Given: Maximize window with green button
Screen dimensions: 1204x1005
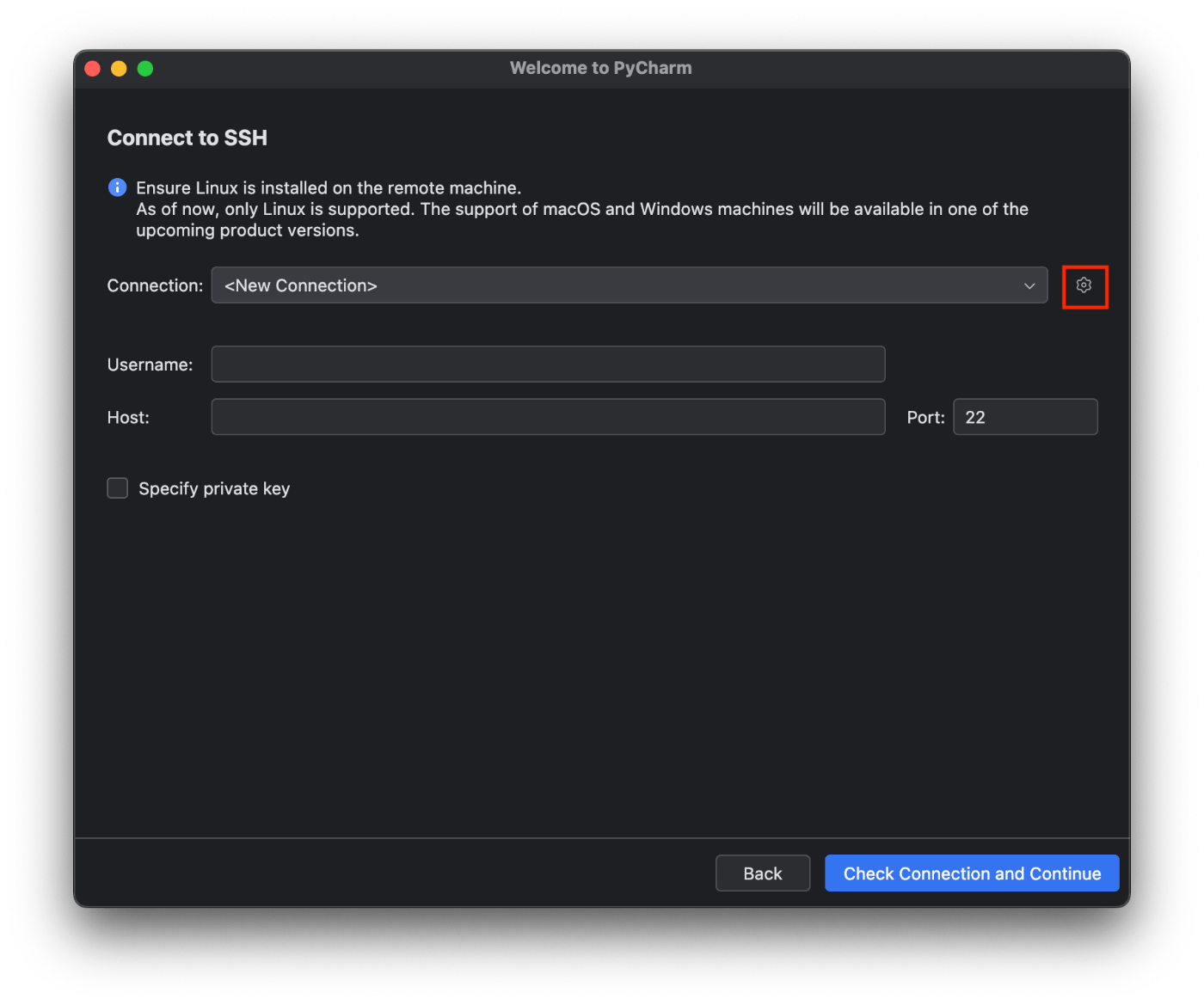Looking at the screenshot, I should (145, 69).
